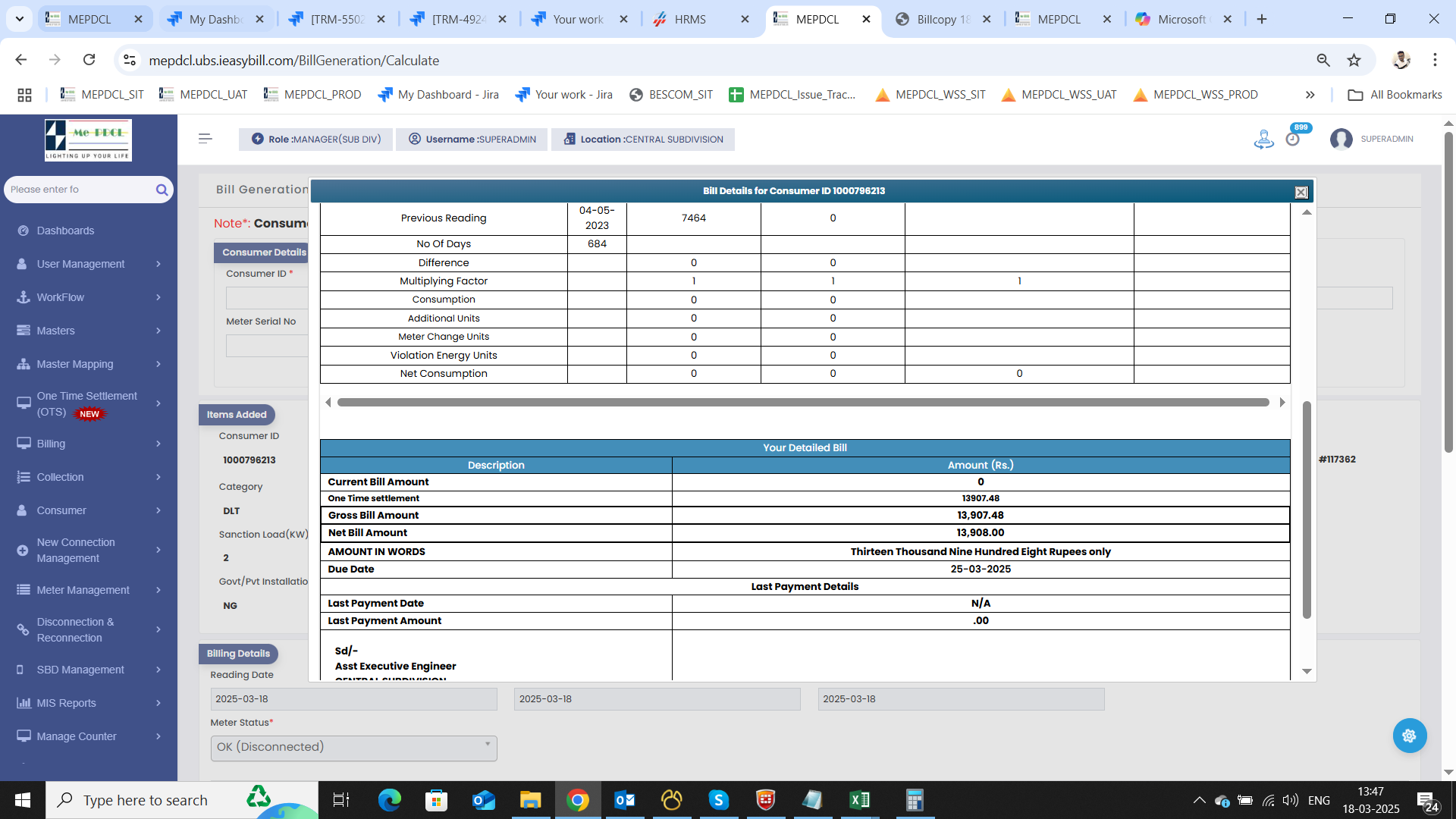The image size is (1456, 819).
Task: Click the first Reading Date field
Action: (353, 699)
